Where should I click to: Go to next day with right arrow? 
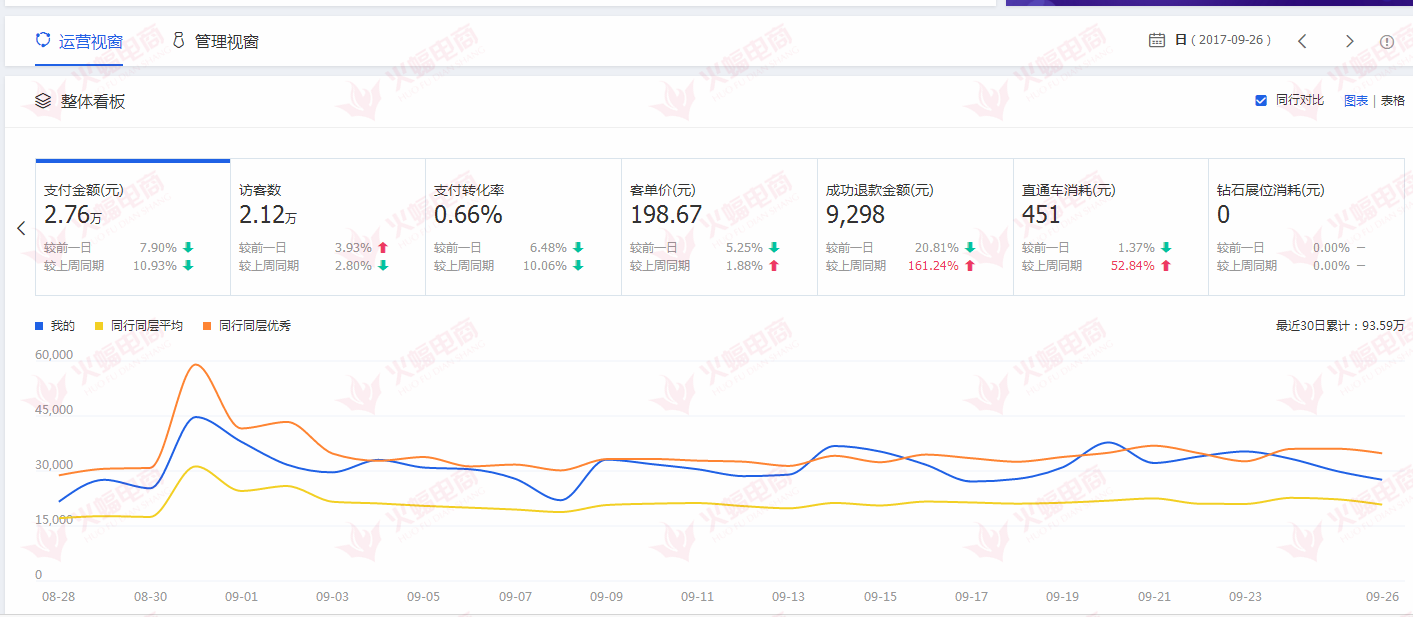coord(1349,41)
